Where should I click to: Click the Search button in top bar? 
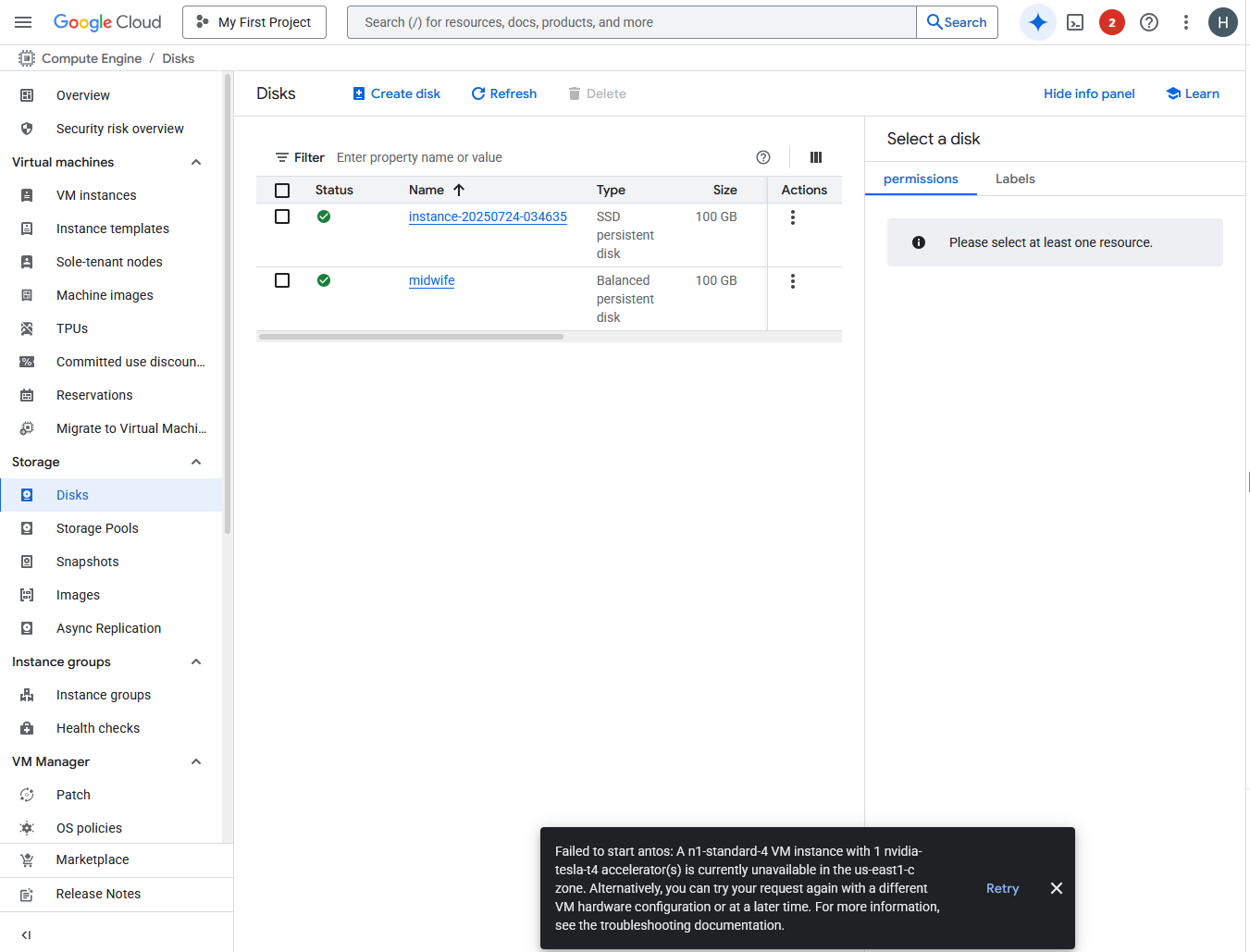coord(957,22)
